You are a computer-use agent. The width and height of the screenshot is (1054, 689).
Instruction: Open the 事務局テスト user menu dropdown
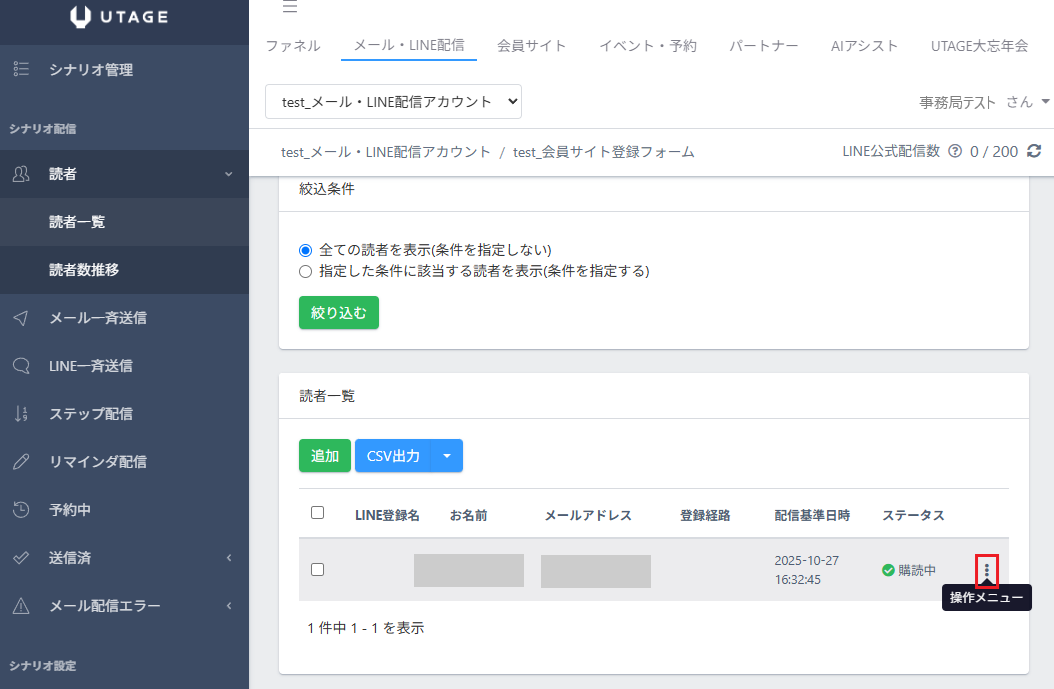tap(985, 102)
